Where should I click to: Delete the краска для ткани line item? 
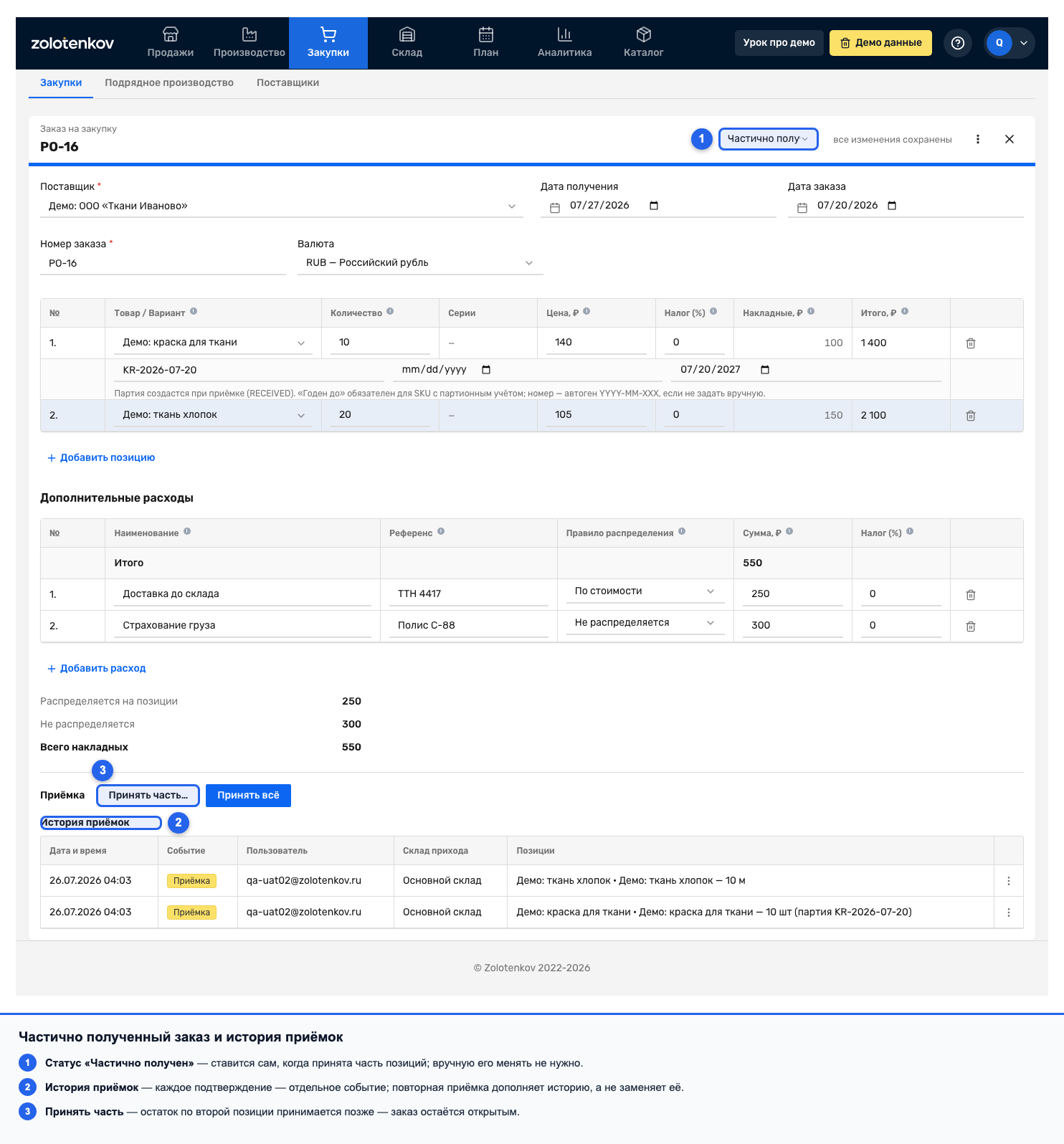pyautogui.click(x=971, y=343)
